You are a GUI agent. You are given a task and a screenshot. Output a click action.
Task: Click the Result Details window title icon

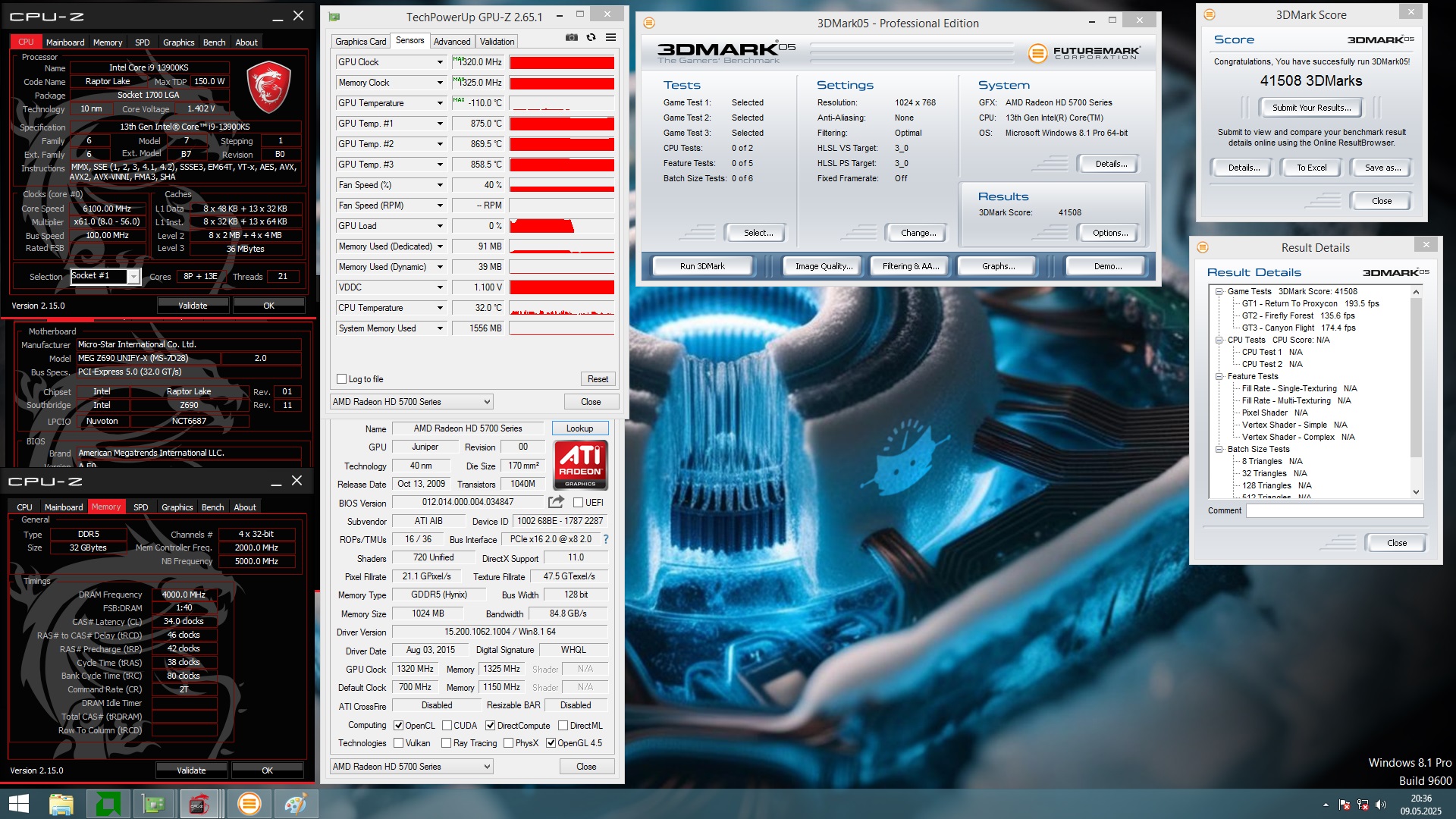pos(1203,247)
